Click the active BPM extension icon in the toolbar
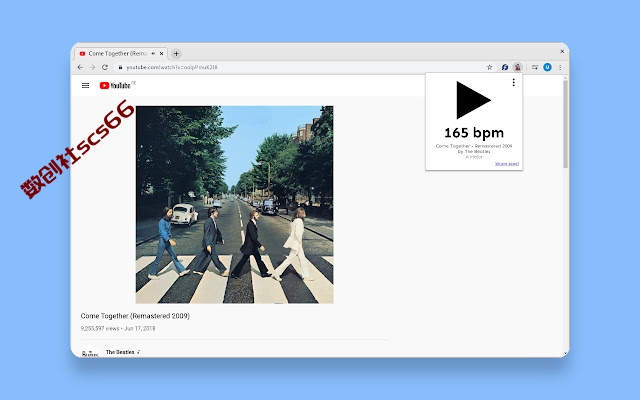The image size is (640, 400). [518, 67]
